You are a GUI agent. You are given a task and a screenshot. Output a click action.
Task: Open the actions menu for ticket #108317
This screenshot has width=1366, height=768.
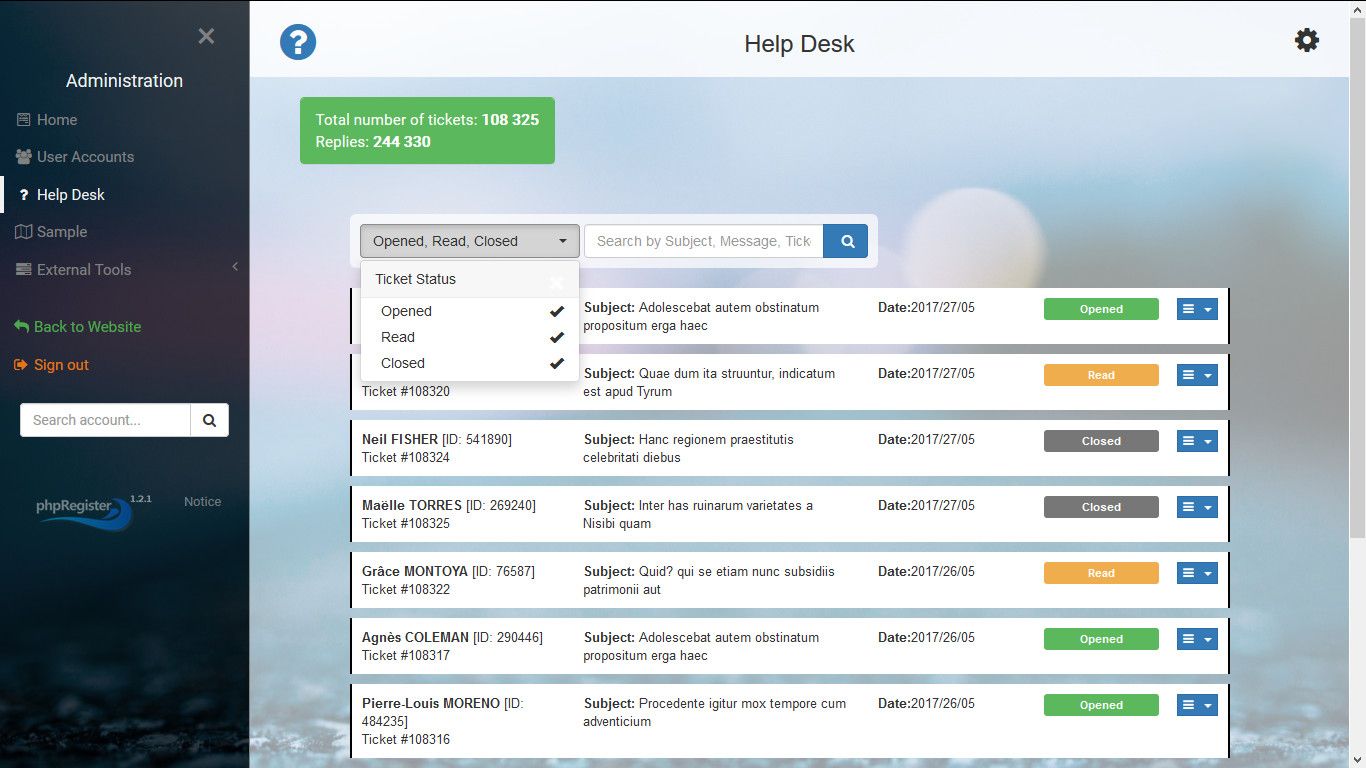click(1197, 639)
